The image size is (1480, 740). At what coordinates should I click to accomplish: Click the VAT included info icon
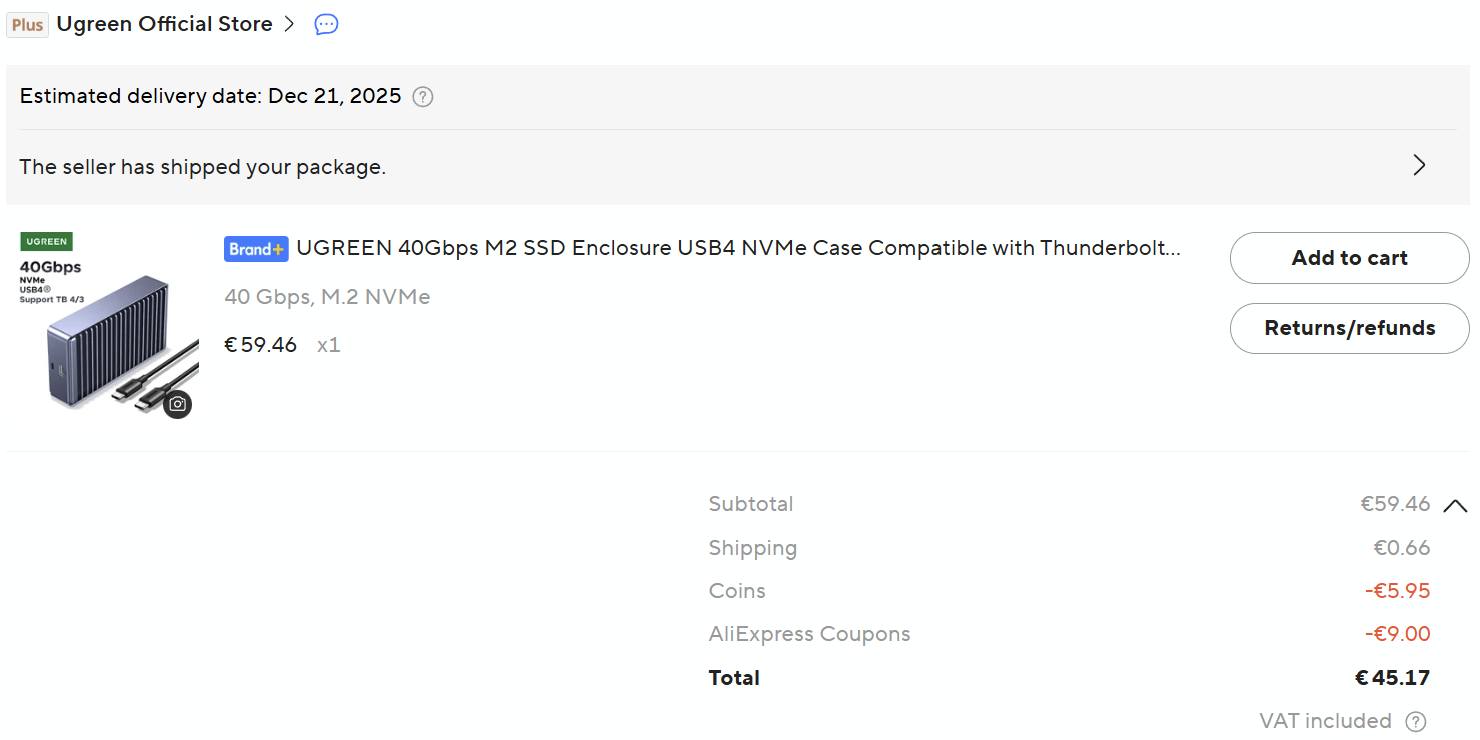point(1415,722)
